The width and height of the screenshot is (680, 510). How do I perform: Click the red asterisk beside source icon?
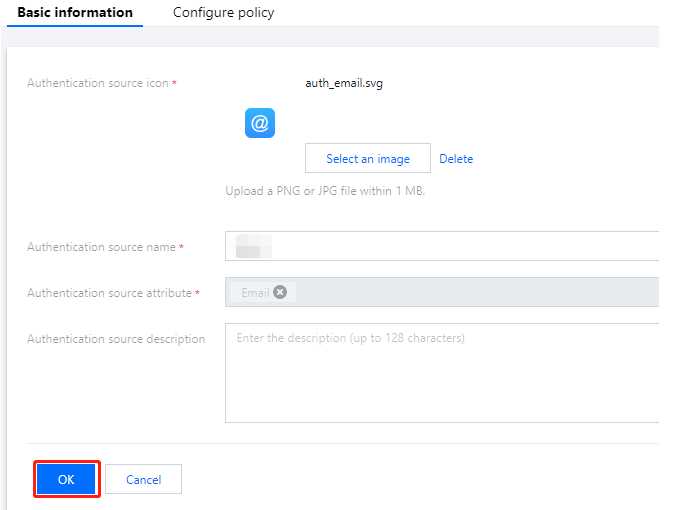(175, 84)
